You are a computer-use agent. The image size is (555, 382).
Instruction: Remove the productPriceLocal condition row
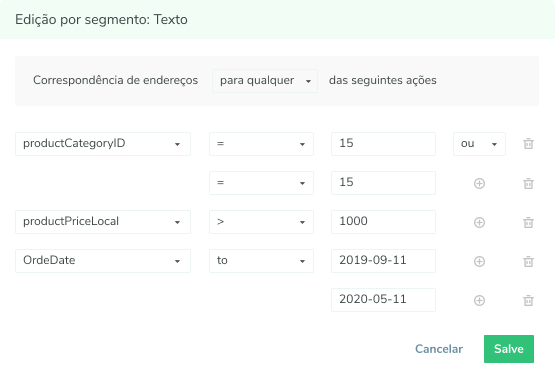pos(528,222)
